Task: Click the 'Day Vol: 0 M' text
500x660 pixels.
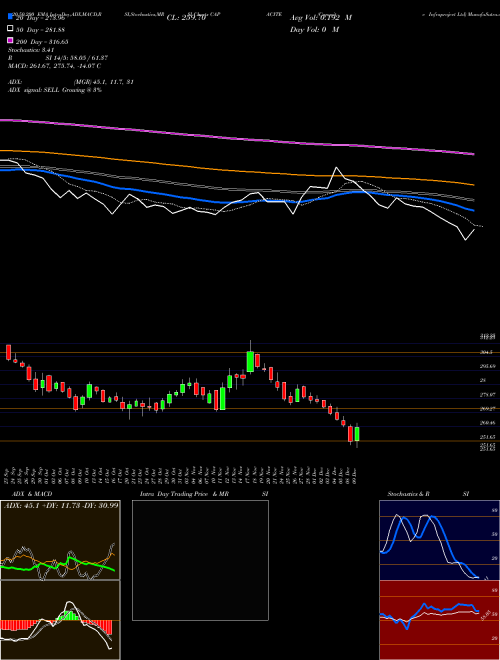Action: [x=314, y=29]
